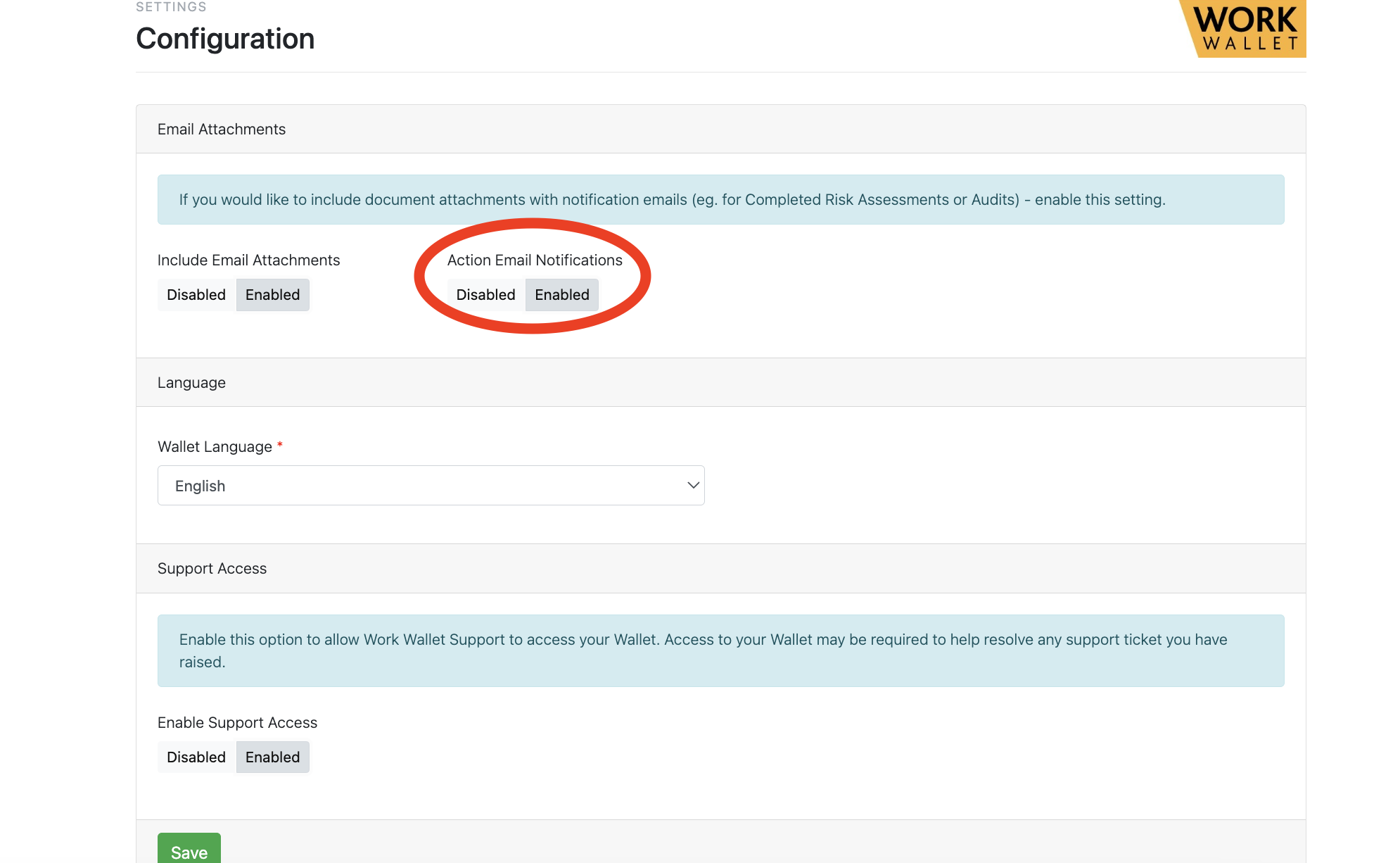Set Enable Support Access to Enabled
The height and width of the screenshot is (863, 1400).
click(x=273, y=757)
